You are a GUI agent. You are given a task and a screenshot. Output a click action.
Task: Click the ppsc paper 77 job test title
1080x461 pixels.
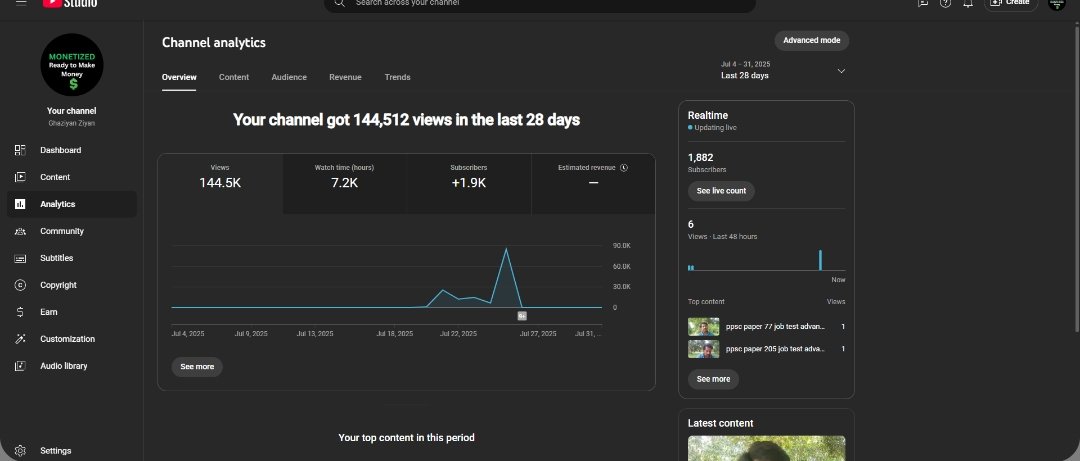pyautogui.click(x=775, y=327)
